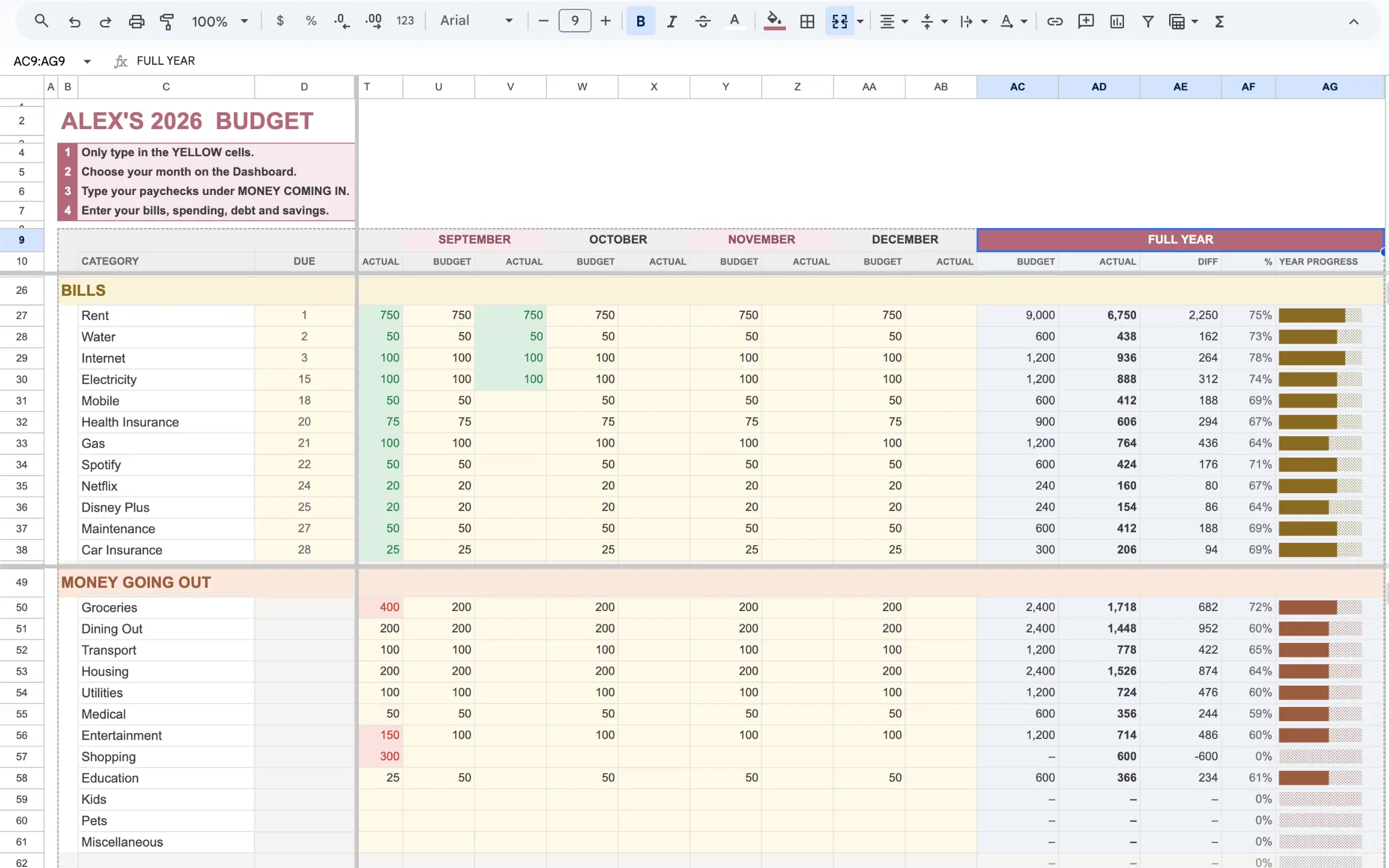Format as percent

(x=311, y=21)
